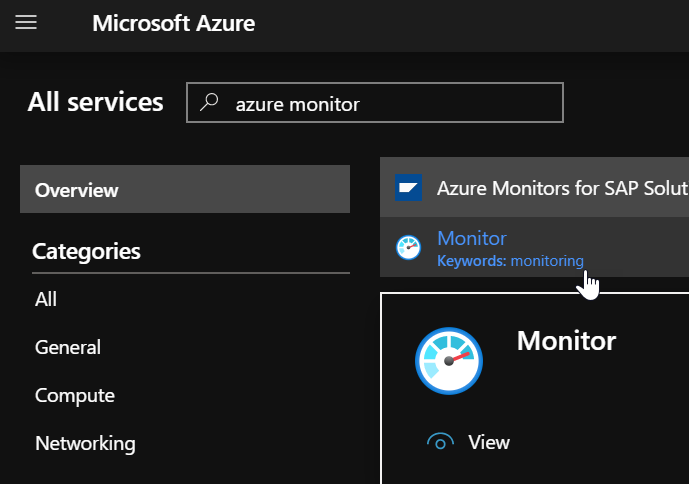Open the Networking category

click(x=85, y=443)
